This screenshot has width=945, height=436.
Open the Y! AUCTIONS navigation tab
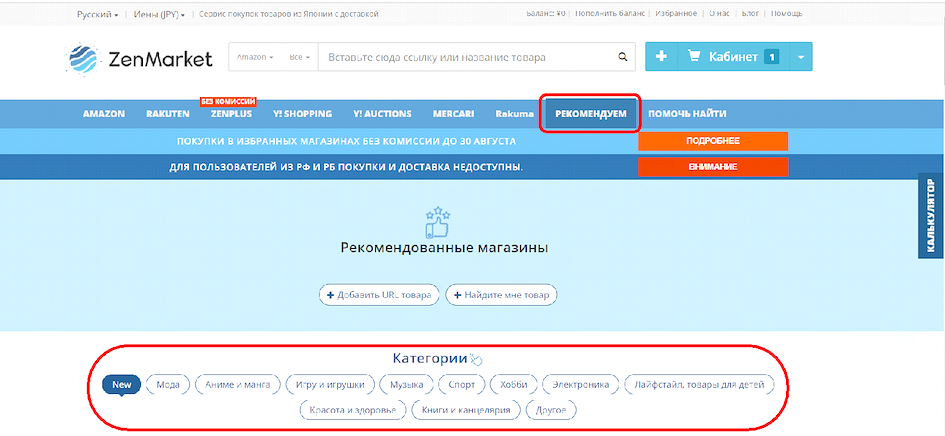[382, 113]
